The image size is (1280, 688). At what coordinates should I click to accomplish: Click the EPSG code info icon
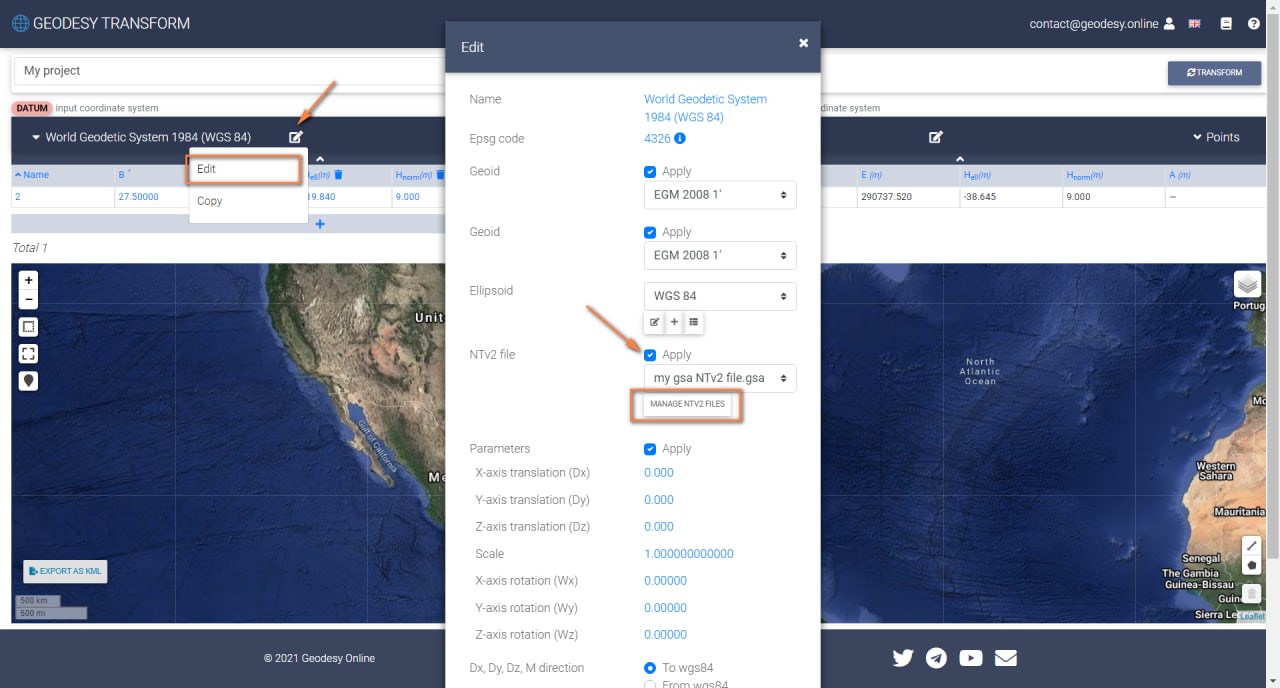click(x=680, y=139)
